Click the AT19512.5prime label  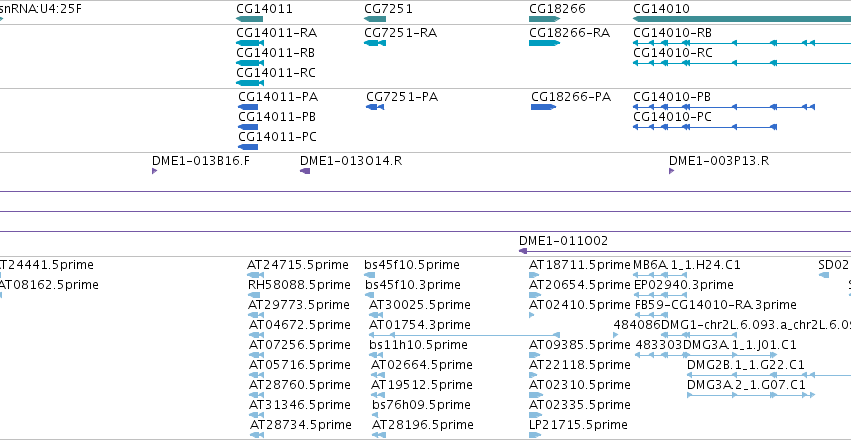[422, 385]
